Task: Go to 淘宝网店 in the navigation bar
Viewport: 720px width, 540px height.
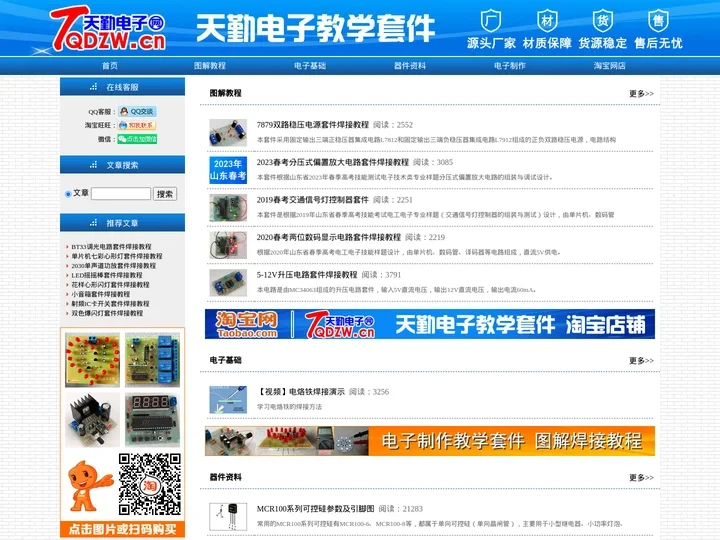Action: pos(609,65)
